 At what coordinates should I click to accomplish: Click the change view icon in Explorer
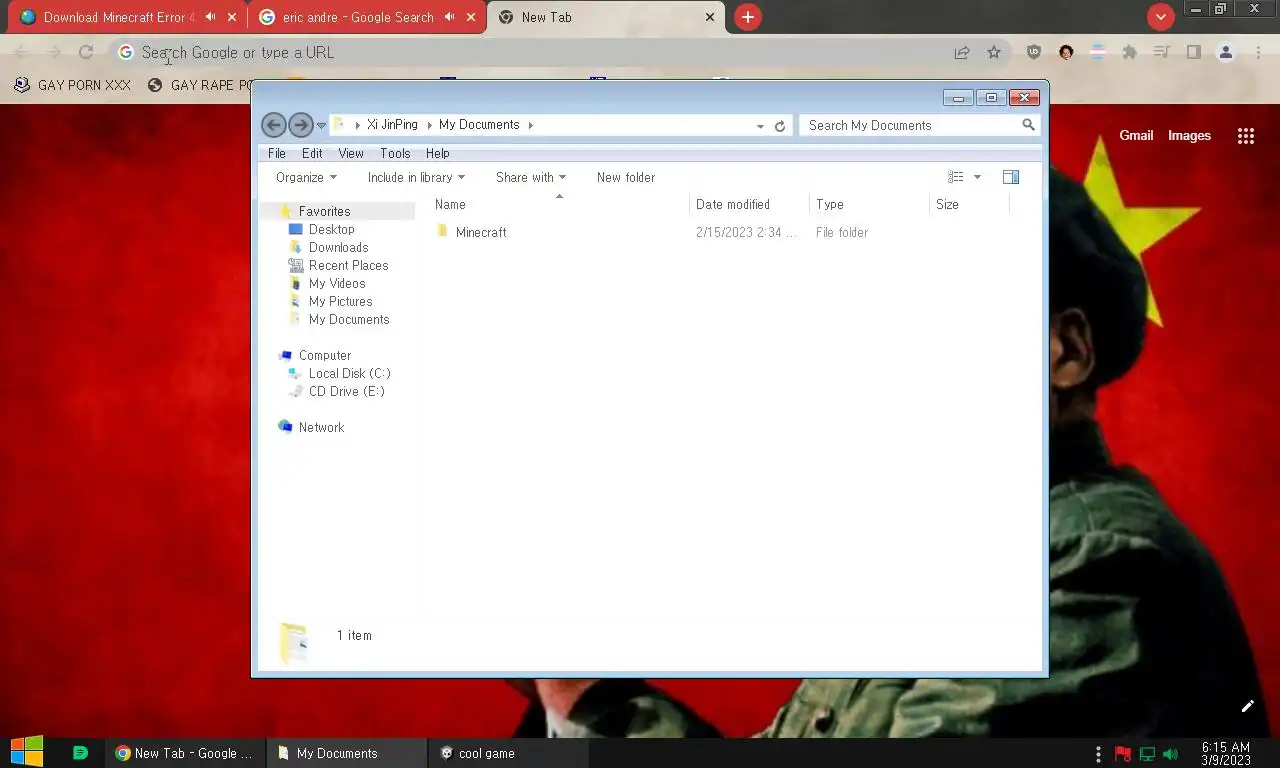(956, 177)
